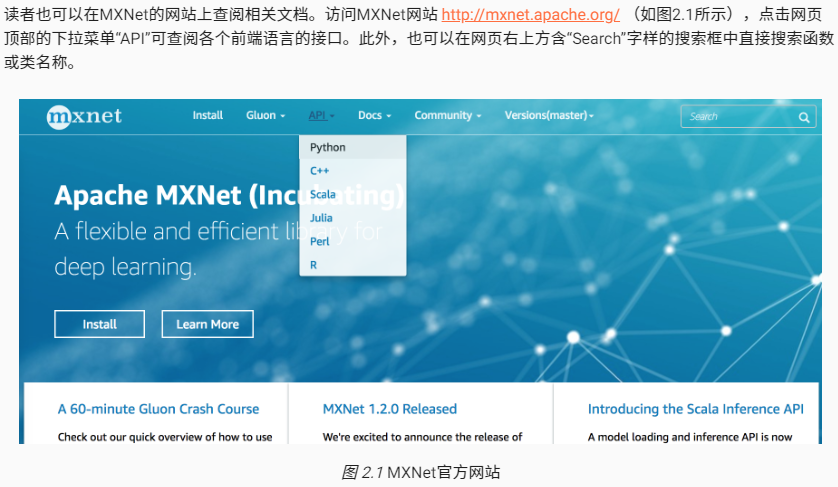Pick R from the API menu

coord(353,265)
